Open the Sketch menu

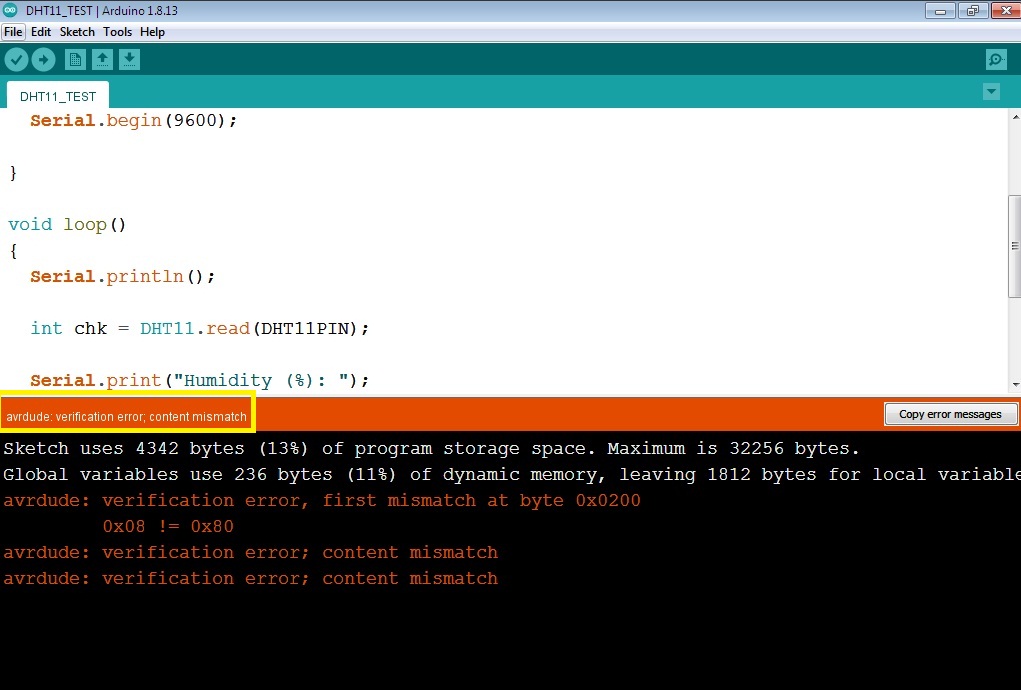[x=77, y=32]
